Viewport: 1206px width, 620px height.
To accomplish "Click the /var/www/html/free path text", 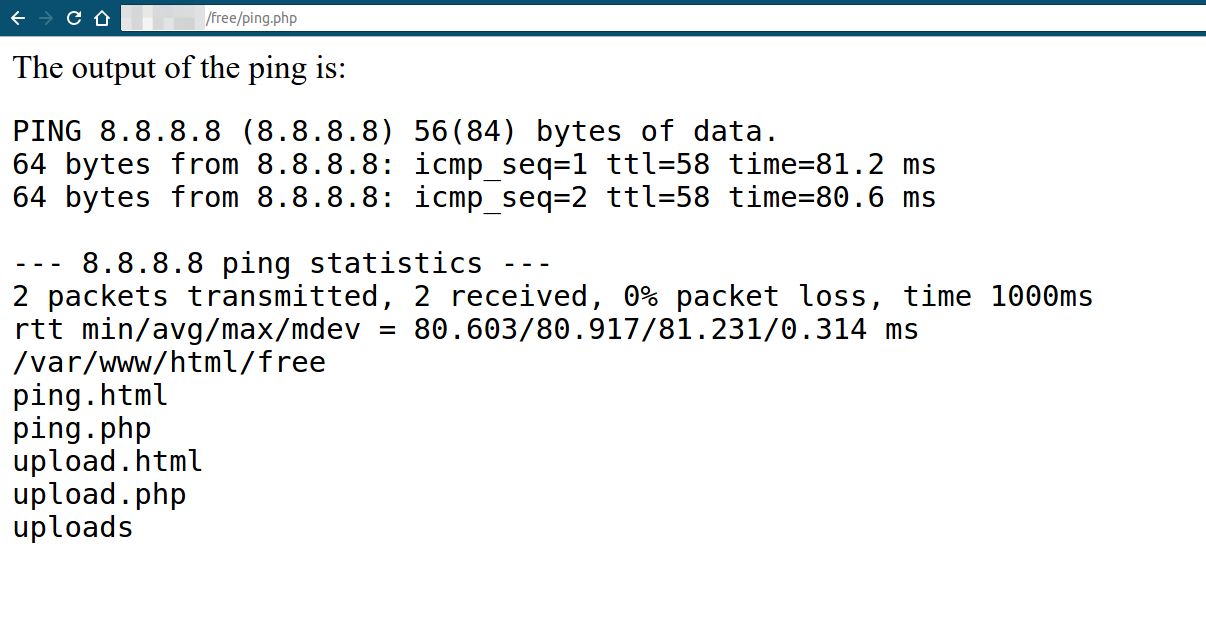I will 169,362.
